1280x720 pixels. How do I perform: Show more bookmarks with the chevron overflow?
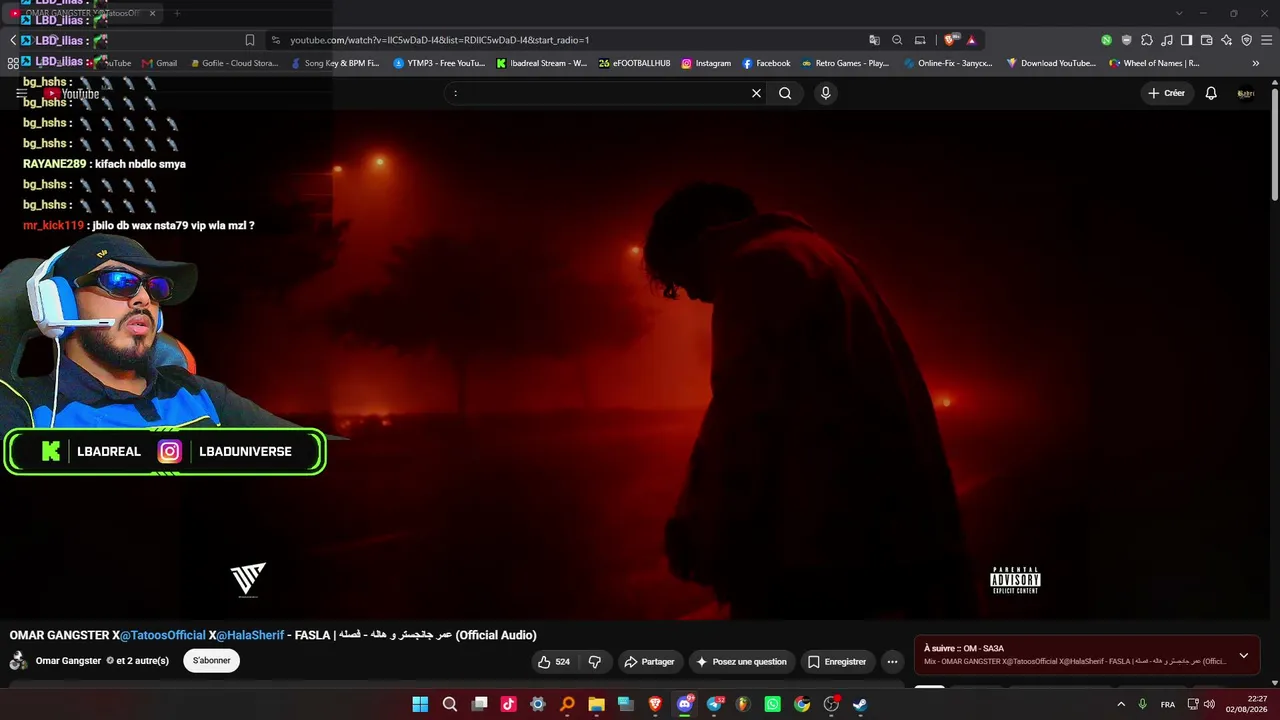(1256, 63)
